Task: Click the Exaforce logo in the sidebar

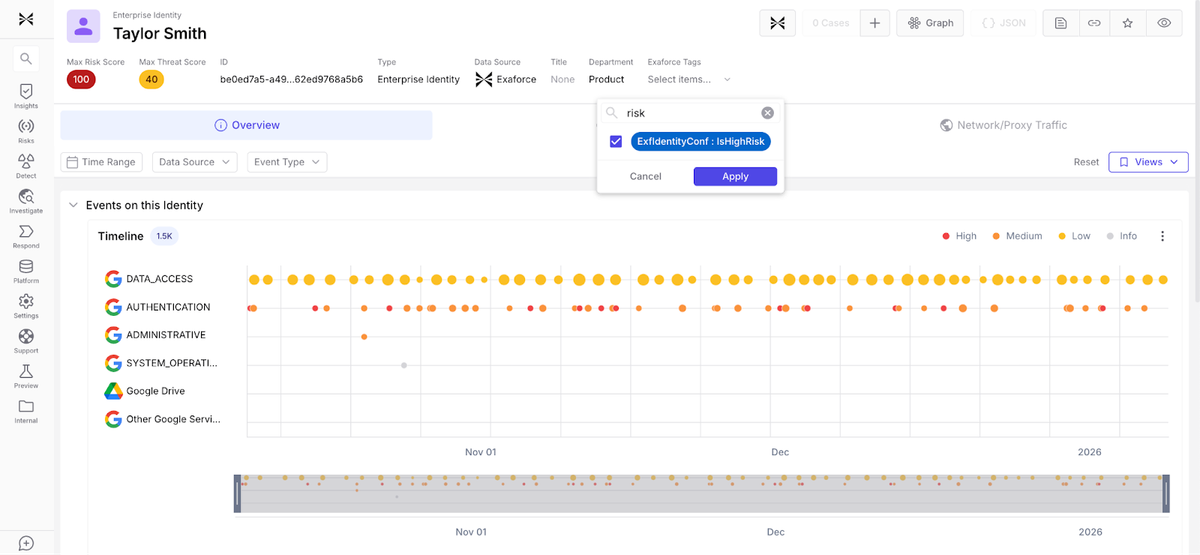Action: click(x=26, y=19)
